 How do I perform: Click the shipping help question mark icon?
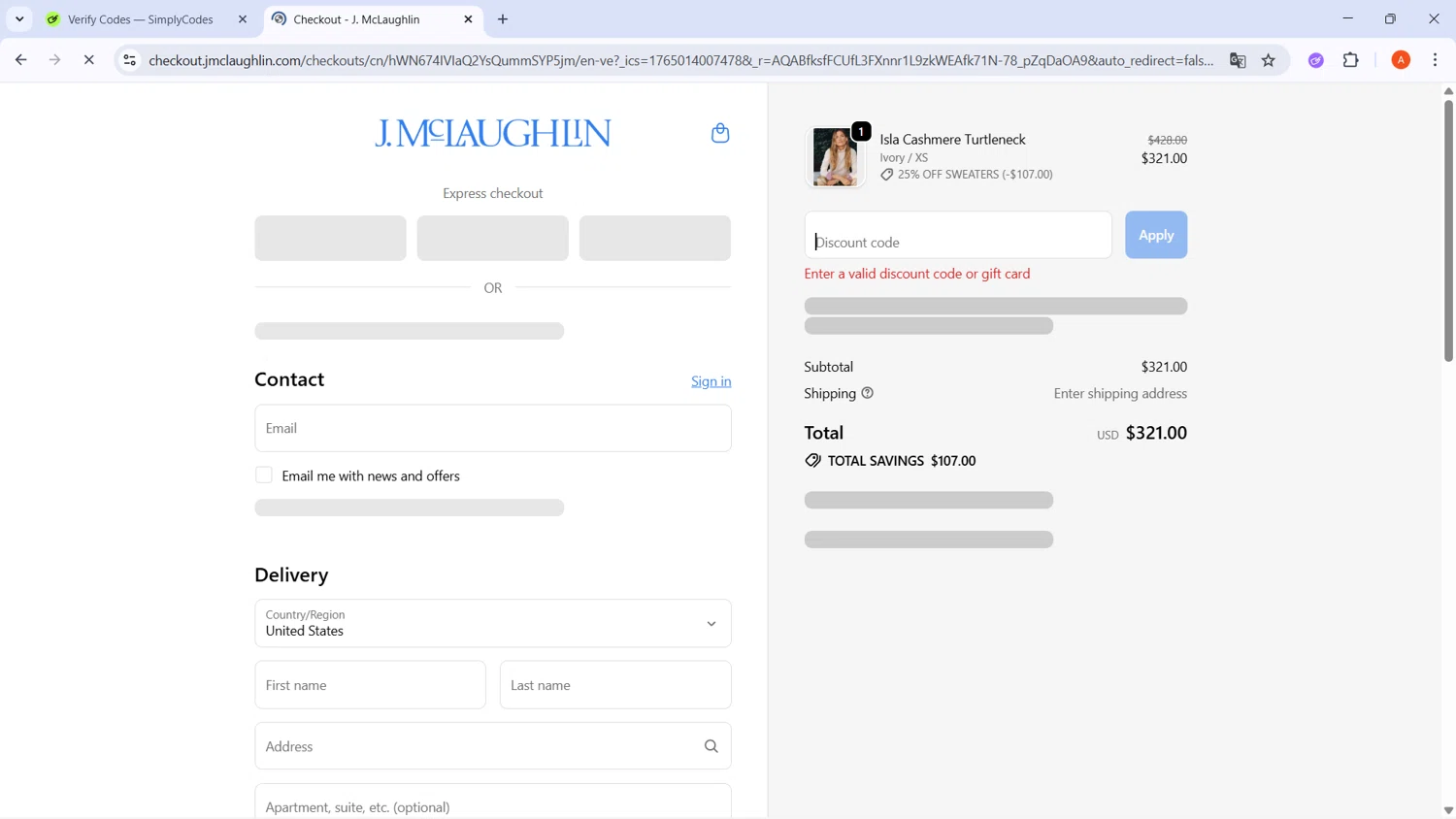(x=868, y=393)
